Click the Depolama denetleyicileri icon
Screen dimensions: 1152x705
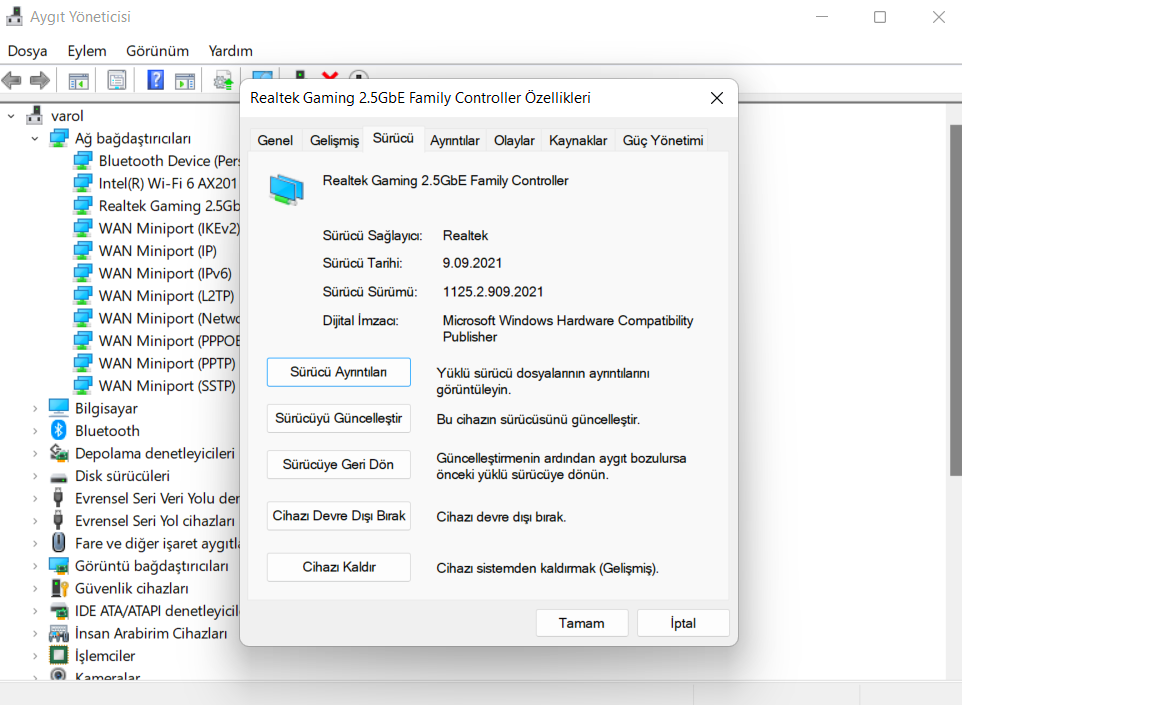coord(59,453)
